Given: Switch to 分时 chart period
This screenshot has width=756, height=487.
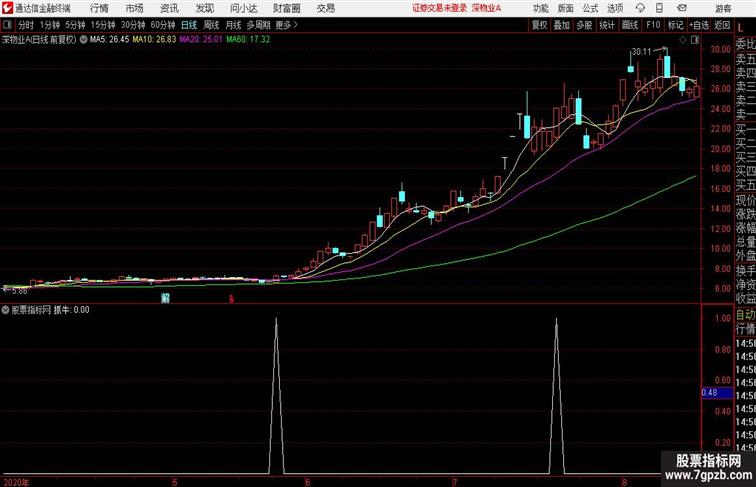Looking at the screenshot, I should click(x=26, y=25).
